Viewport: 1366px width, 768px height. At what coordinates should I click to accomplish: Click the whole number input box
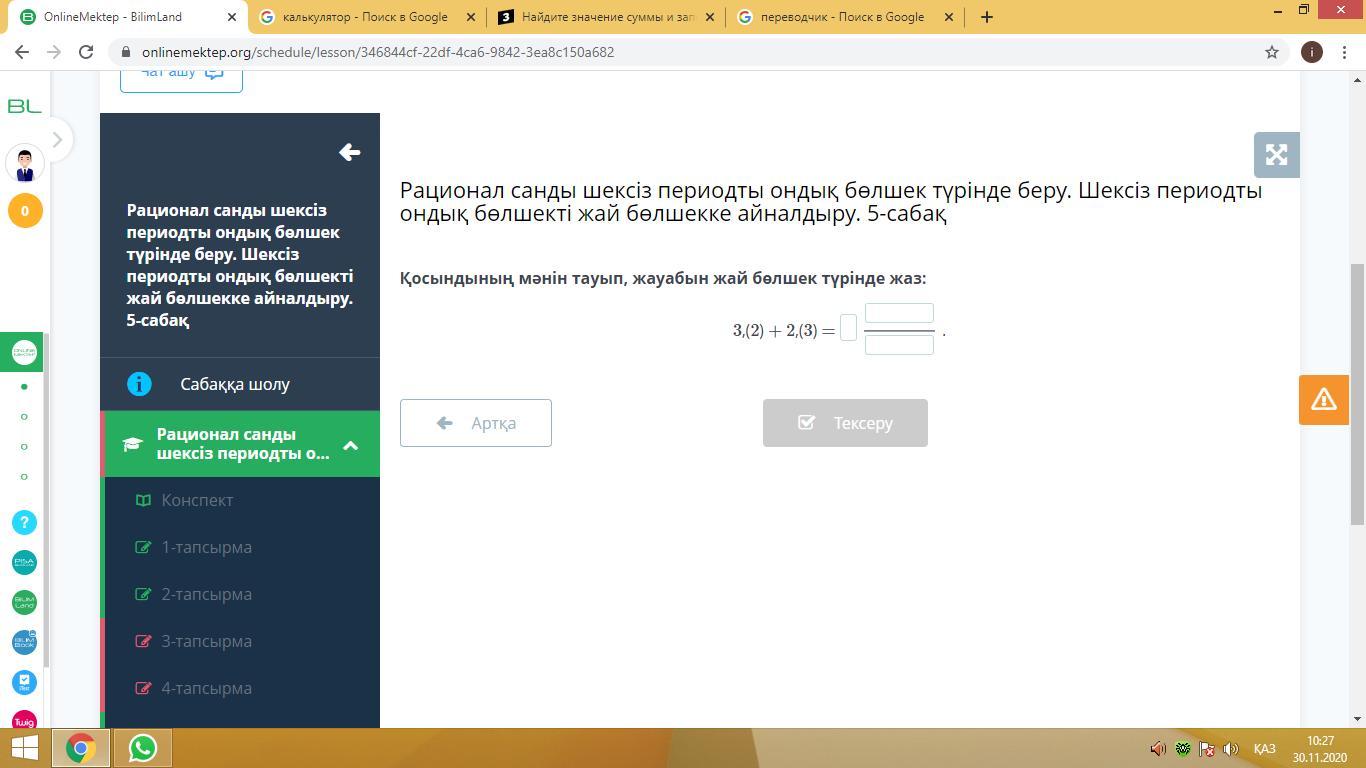(x=848, y=328)
